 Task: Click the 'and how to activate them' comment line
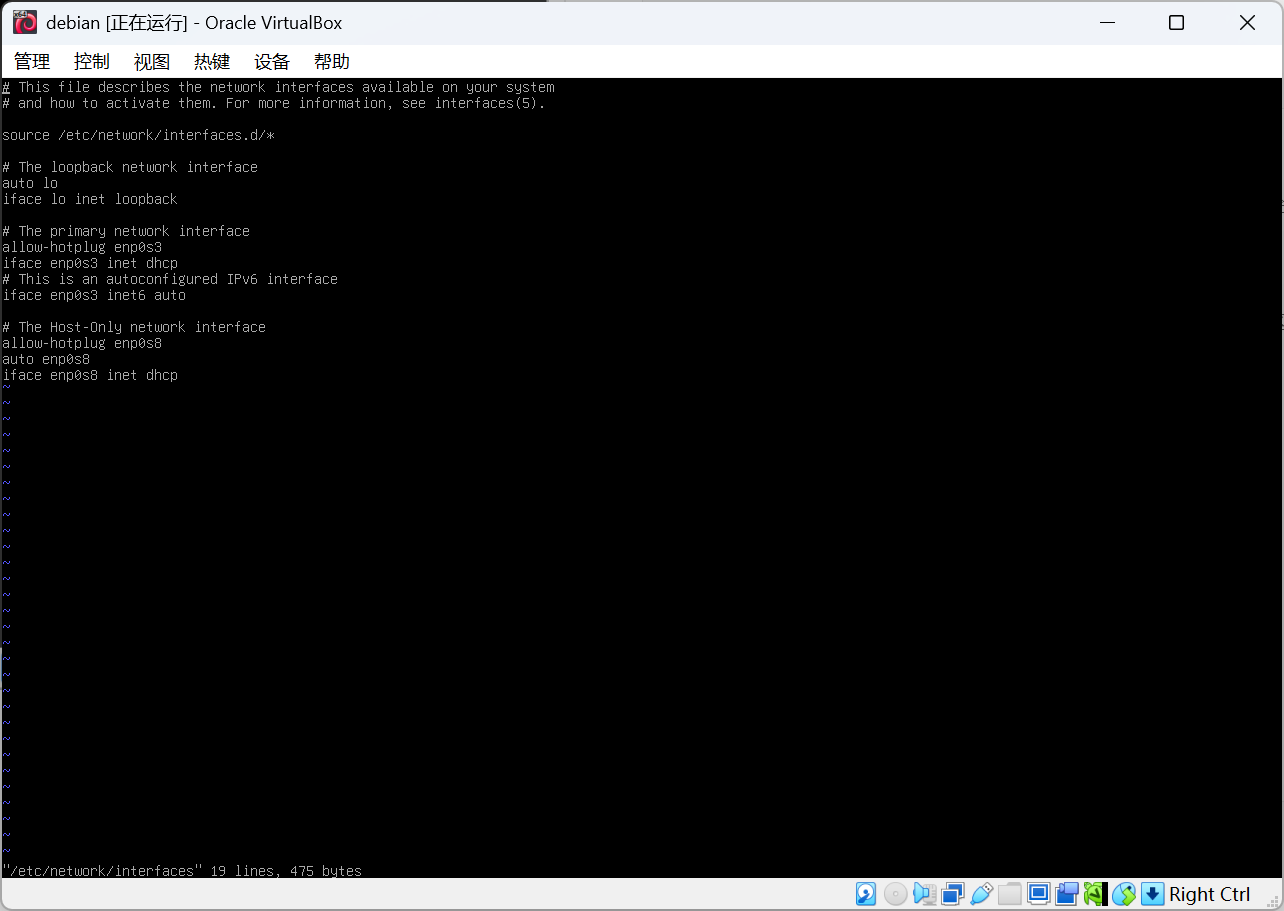pos(274,103)
